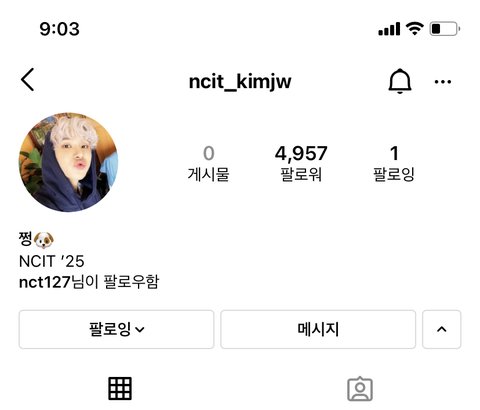Tap the 9:03 clock in status bar
The image size is (480, 410).
[60, 29]
